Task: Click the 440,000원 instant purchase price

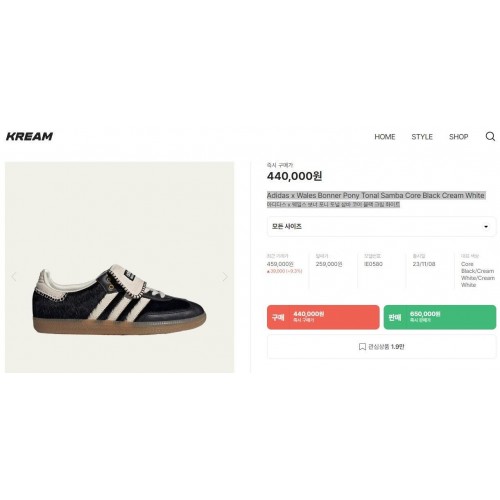Action: coord(294,176)
